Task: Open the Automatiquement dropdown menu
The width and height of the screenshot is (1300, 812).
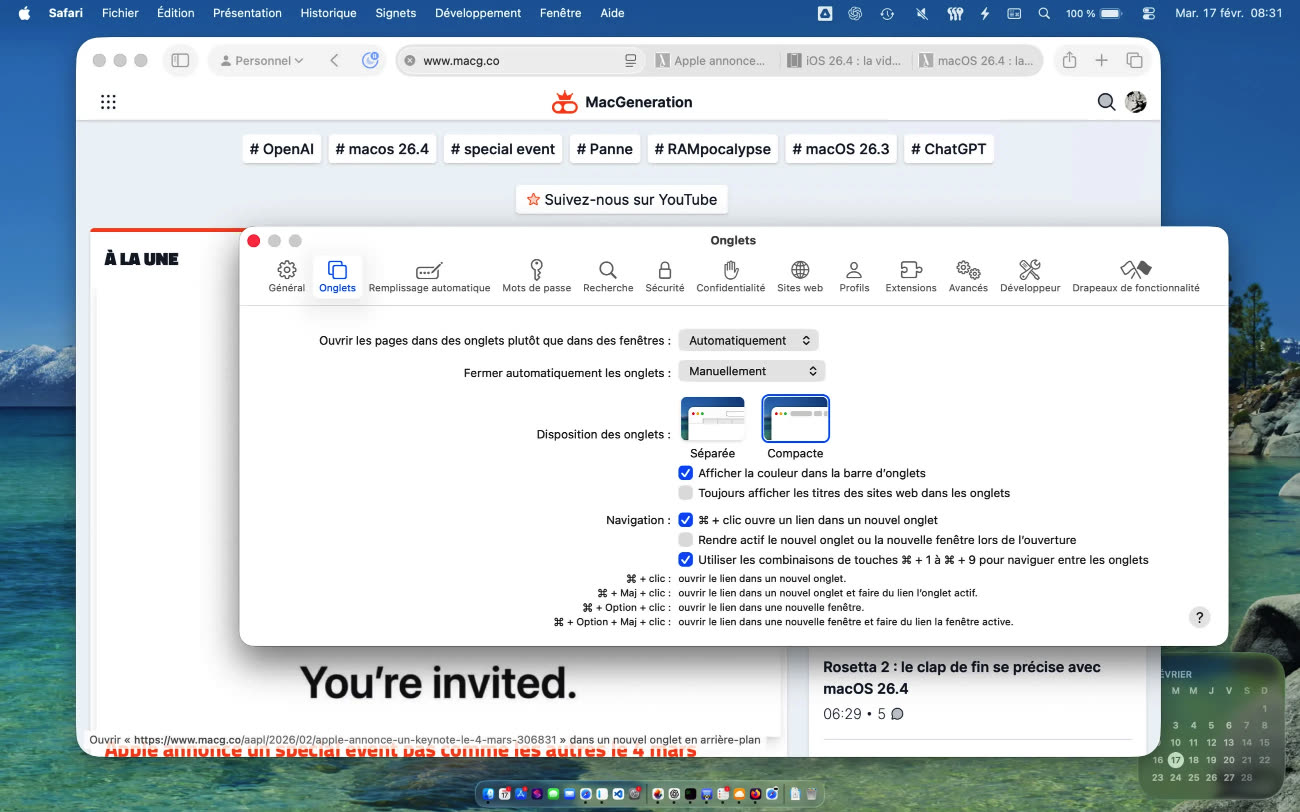Action: coord(748,341)
